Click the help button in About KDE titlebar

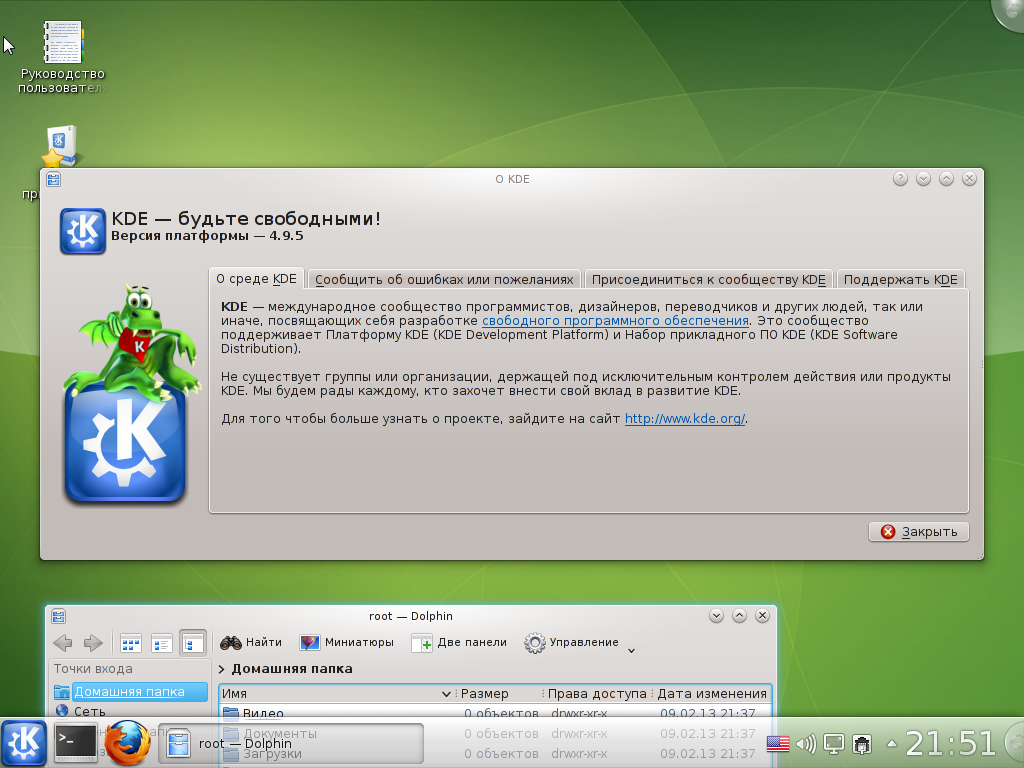(900, 178)
